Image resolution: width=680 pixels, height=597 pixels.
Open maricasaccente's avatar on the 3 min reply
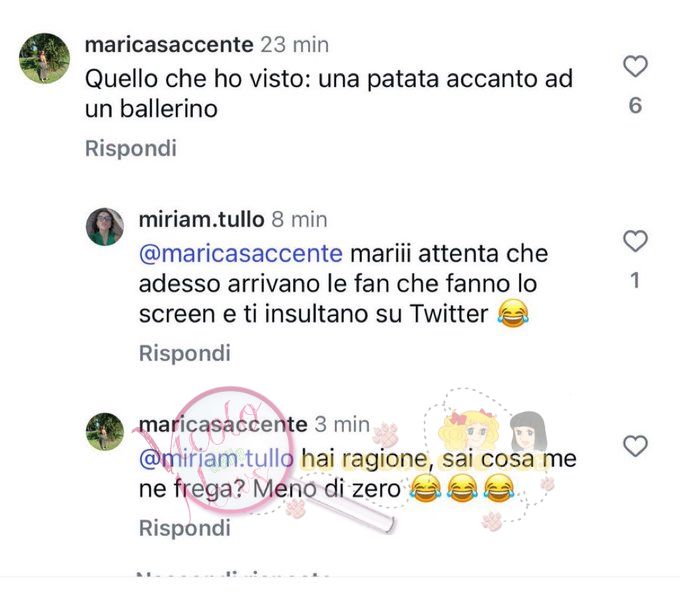coord(105,432)
